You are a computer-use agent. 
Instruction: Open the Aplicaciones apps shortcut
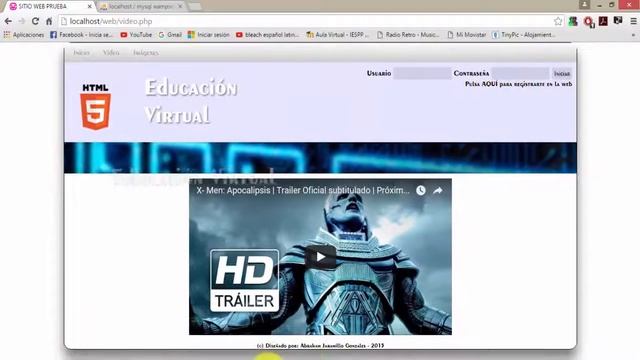tap(24, 35)
